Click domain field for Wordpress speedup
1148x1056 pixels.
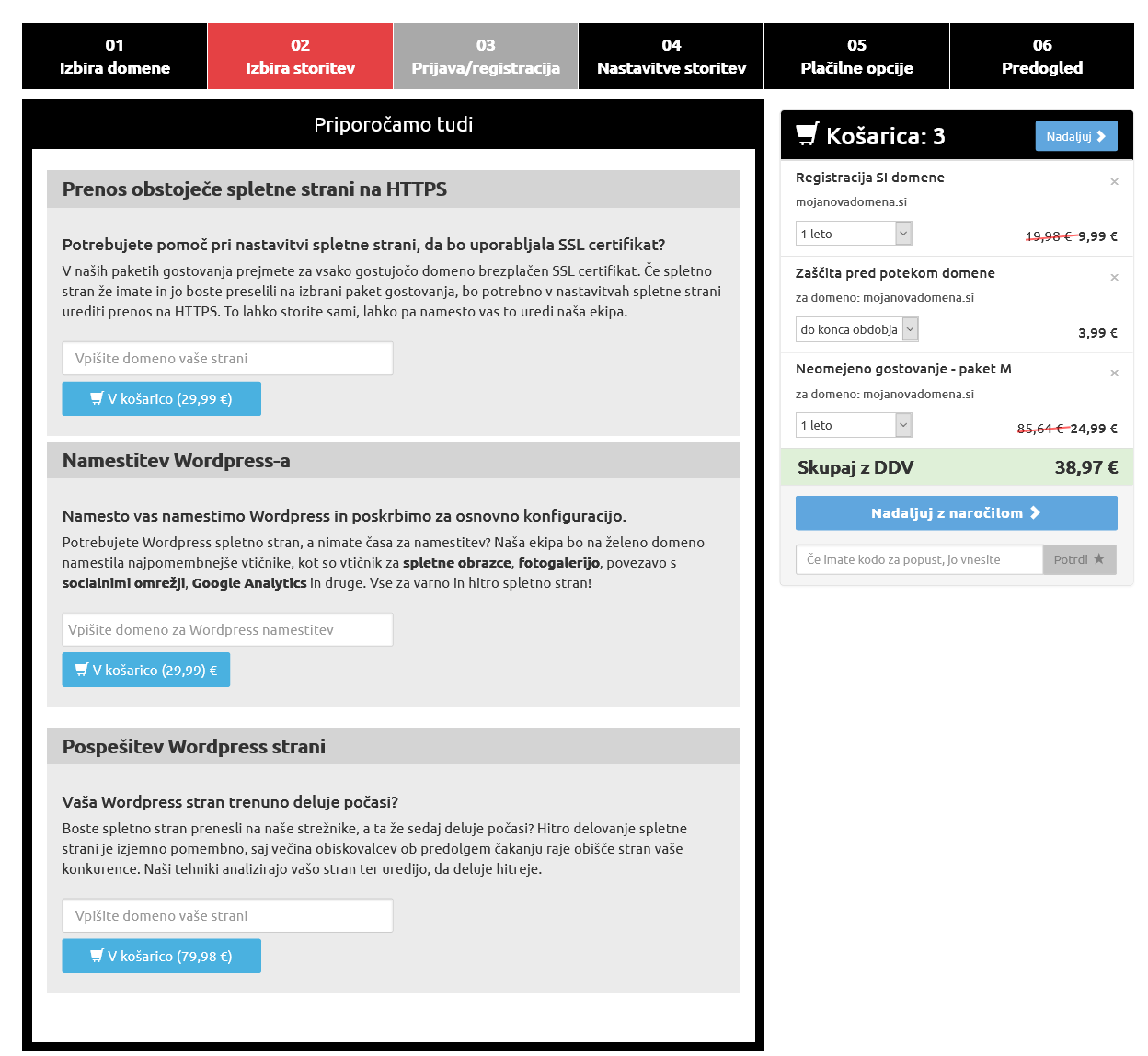coord(227,916)
